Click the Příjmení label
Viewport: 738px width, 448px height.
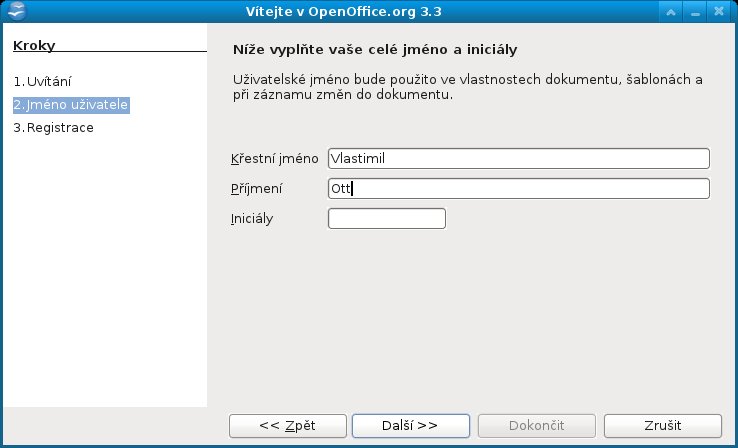pyautogui.click(x=257, y=189)
